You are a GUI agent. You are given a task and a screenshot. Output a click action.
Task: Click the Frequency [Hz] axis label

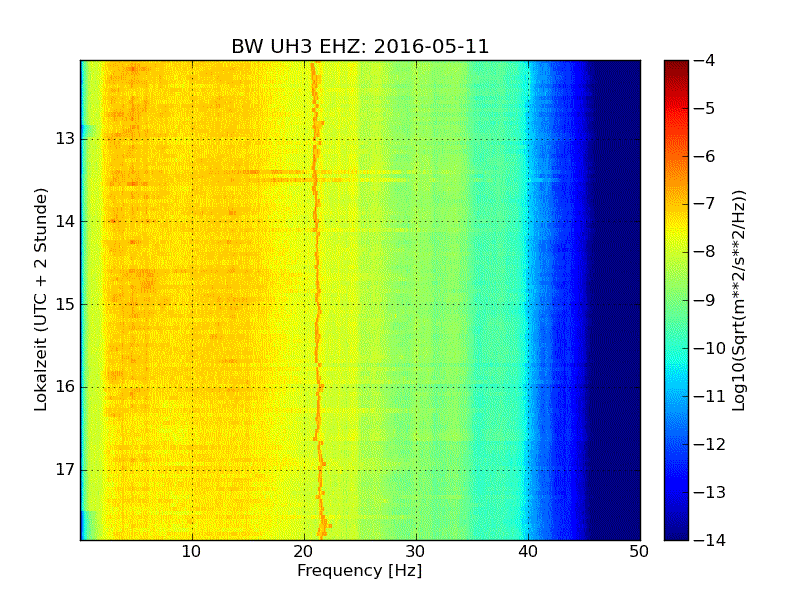click(360, 571)
